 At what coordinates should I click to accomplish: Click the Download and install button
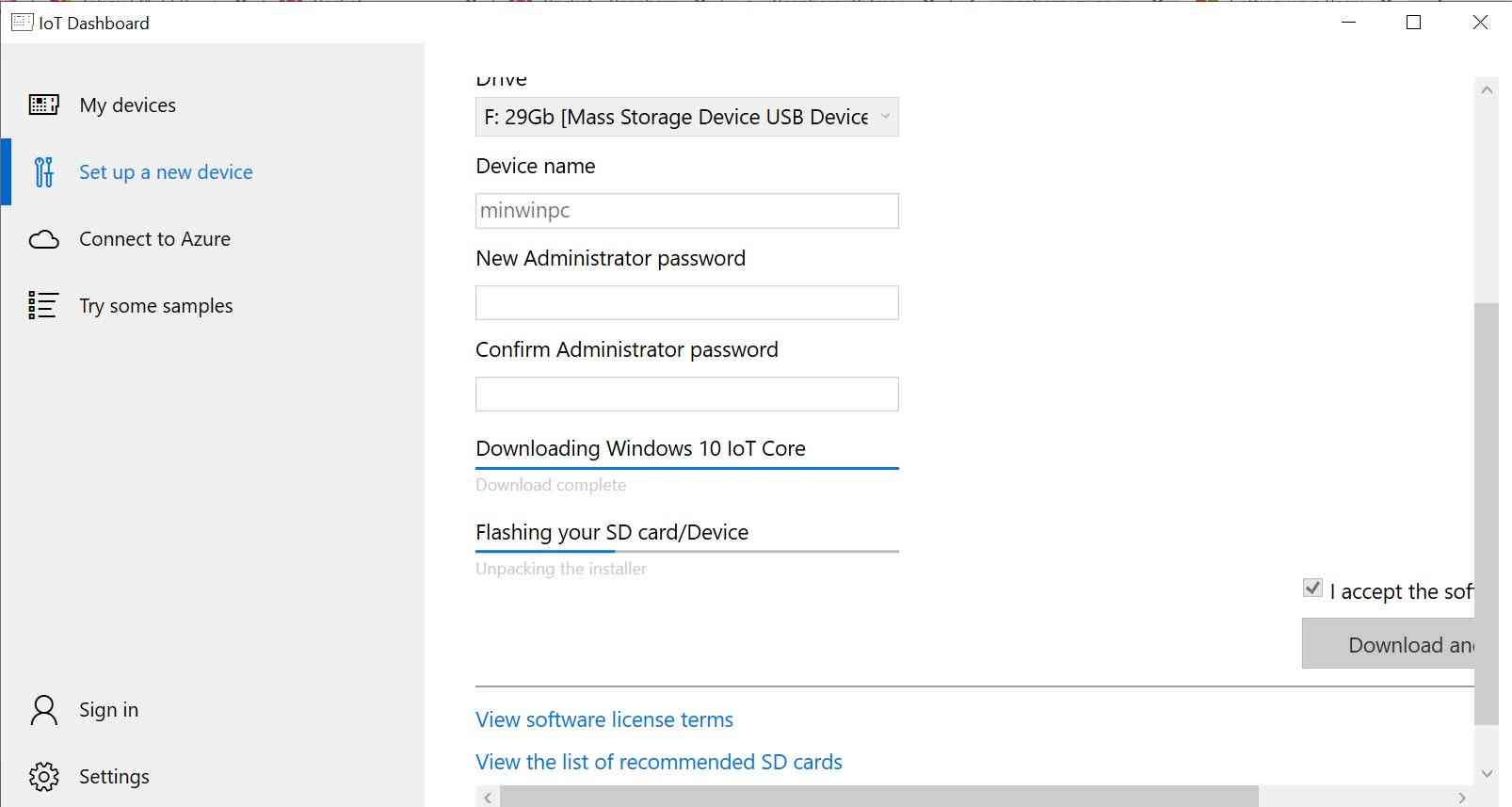coord(1389,644)
